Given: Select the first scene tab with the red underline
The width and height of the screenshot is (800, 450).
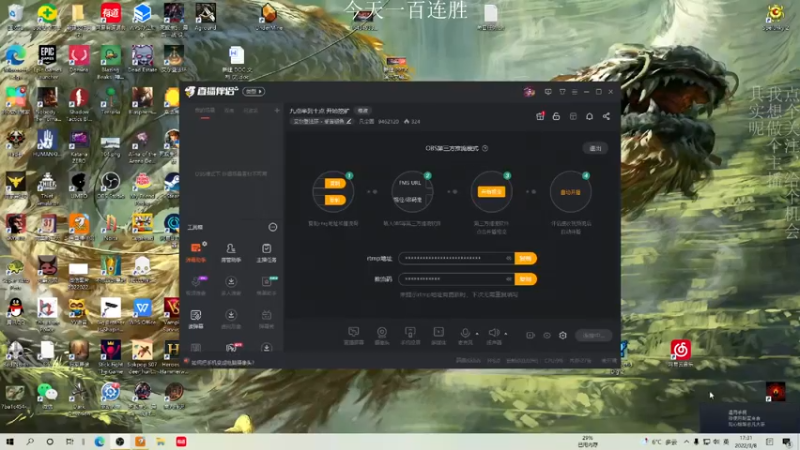Looking at the screenshot, I should [x=205, y=111].
